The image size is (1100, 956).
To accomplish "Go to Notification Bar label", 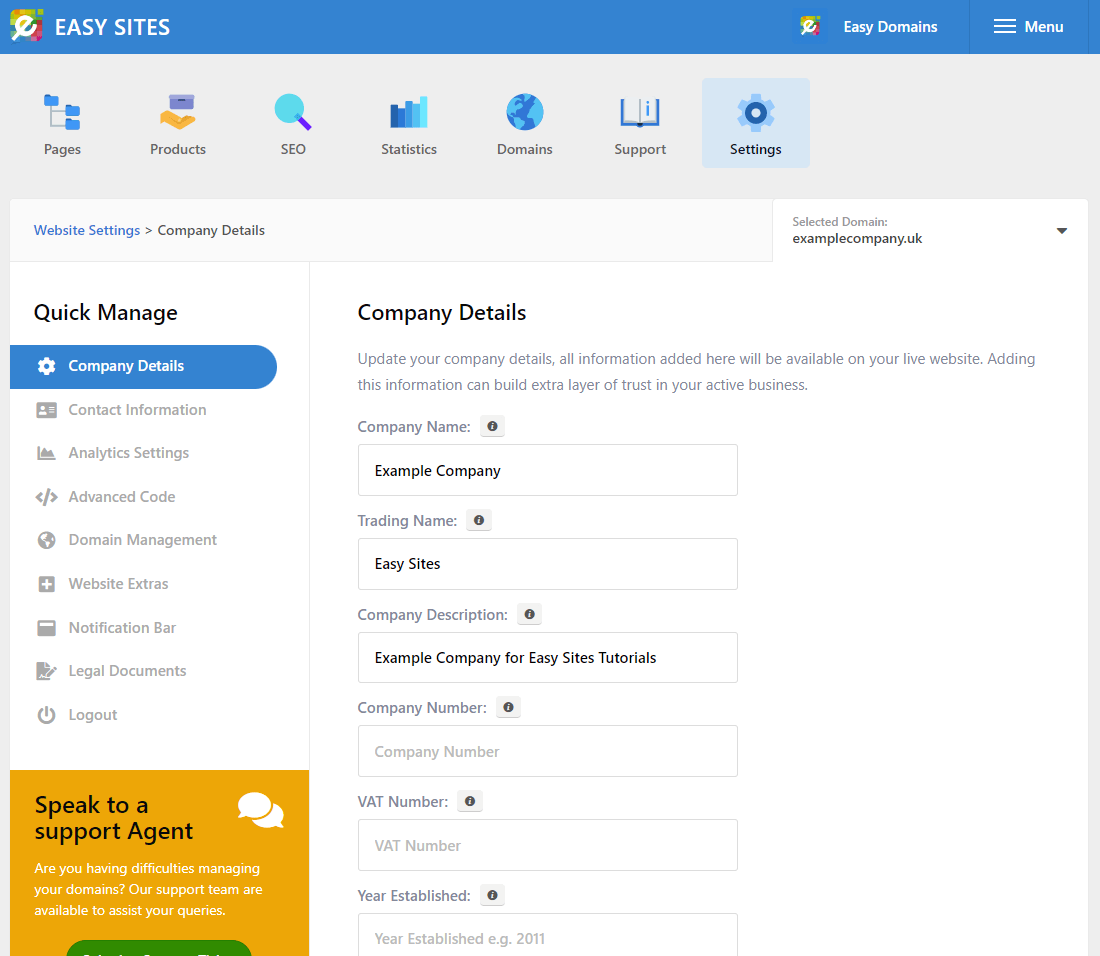I will pyautogui.click(x=122, y=628).
